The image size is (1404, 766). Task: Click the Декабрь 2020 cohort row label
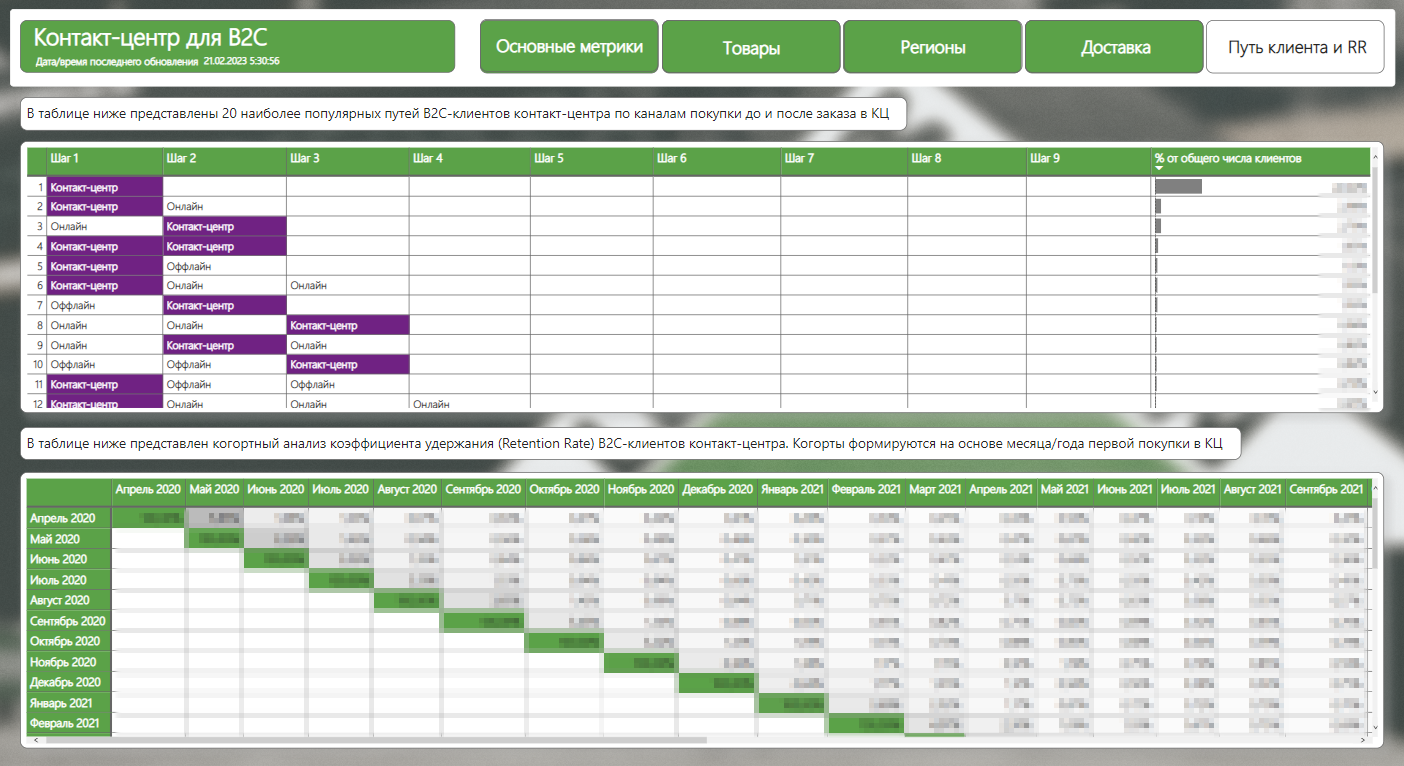point(68,682)
